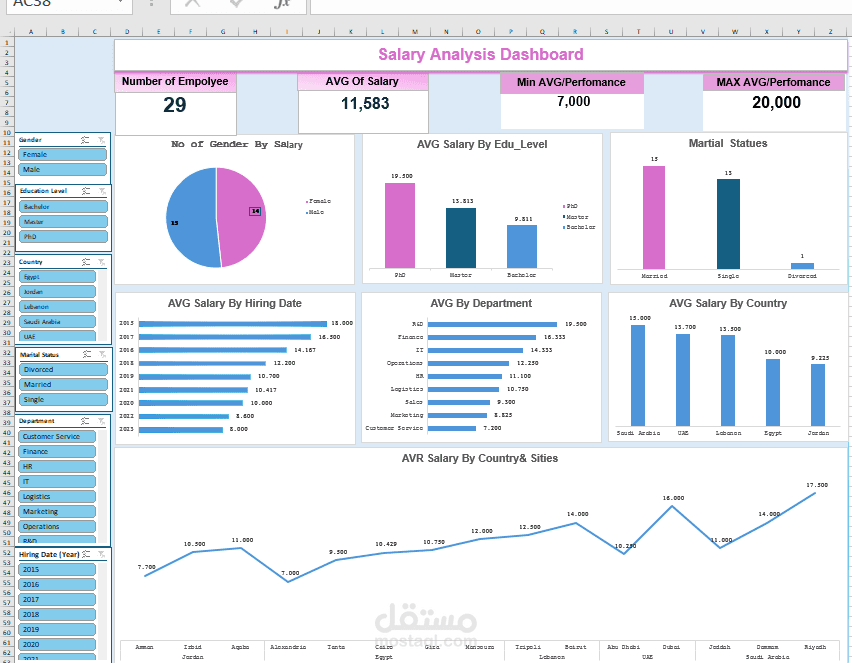Image resolution: width=852 pixels, height=663 pixels.
Task: Click the 'AVR Salary By Country& Sities' chart title
Action: pyautogui.click(x=480, y=458)
